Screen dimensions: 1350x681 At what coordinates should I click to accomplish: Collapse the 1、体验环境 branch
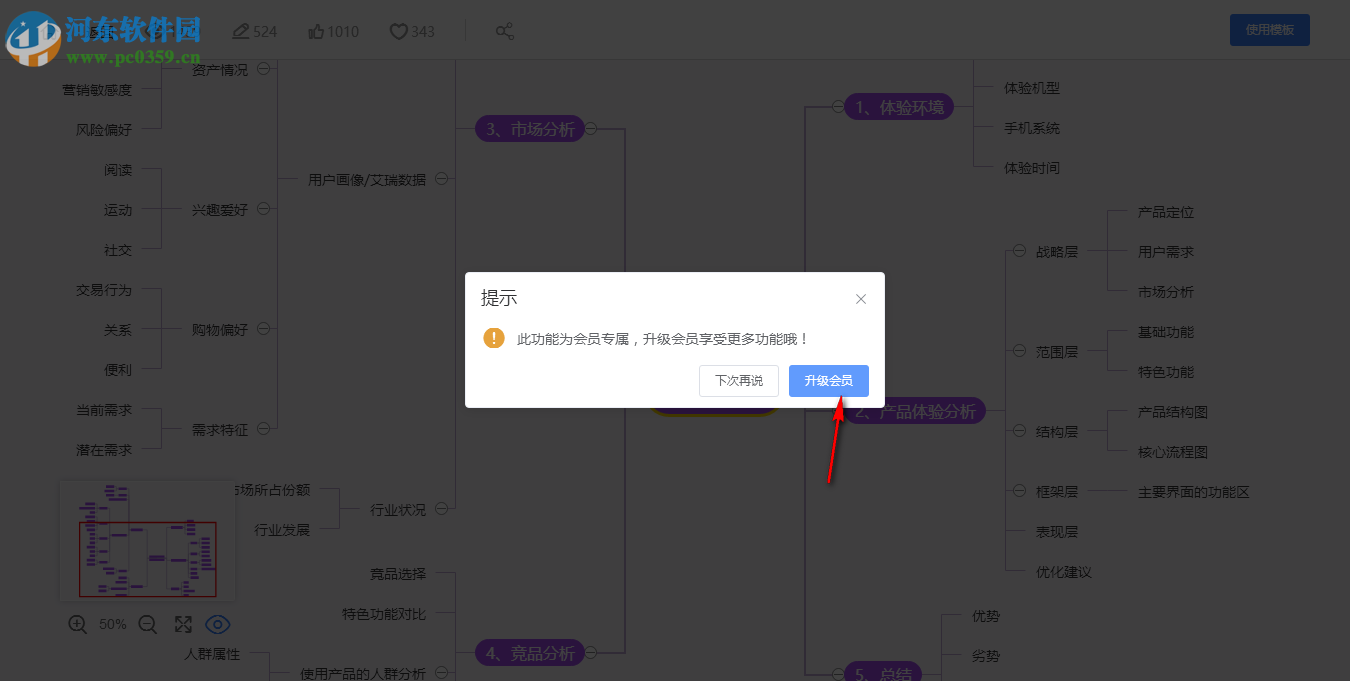tap(836, 106)
